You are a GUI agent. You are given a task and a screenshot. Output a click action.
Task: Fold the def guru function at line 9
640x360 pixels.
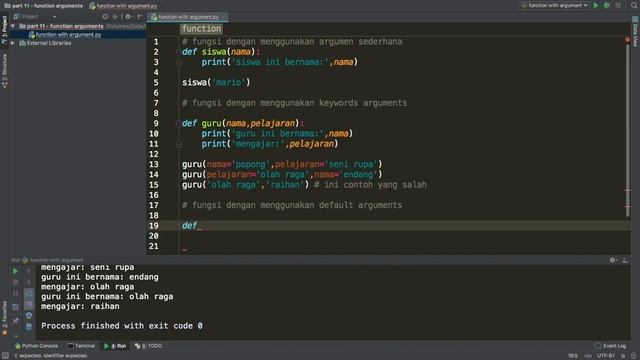tap(178, 123)
